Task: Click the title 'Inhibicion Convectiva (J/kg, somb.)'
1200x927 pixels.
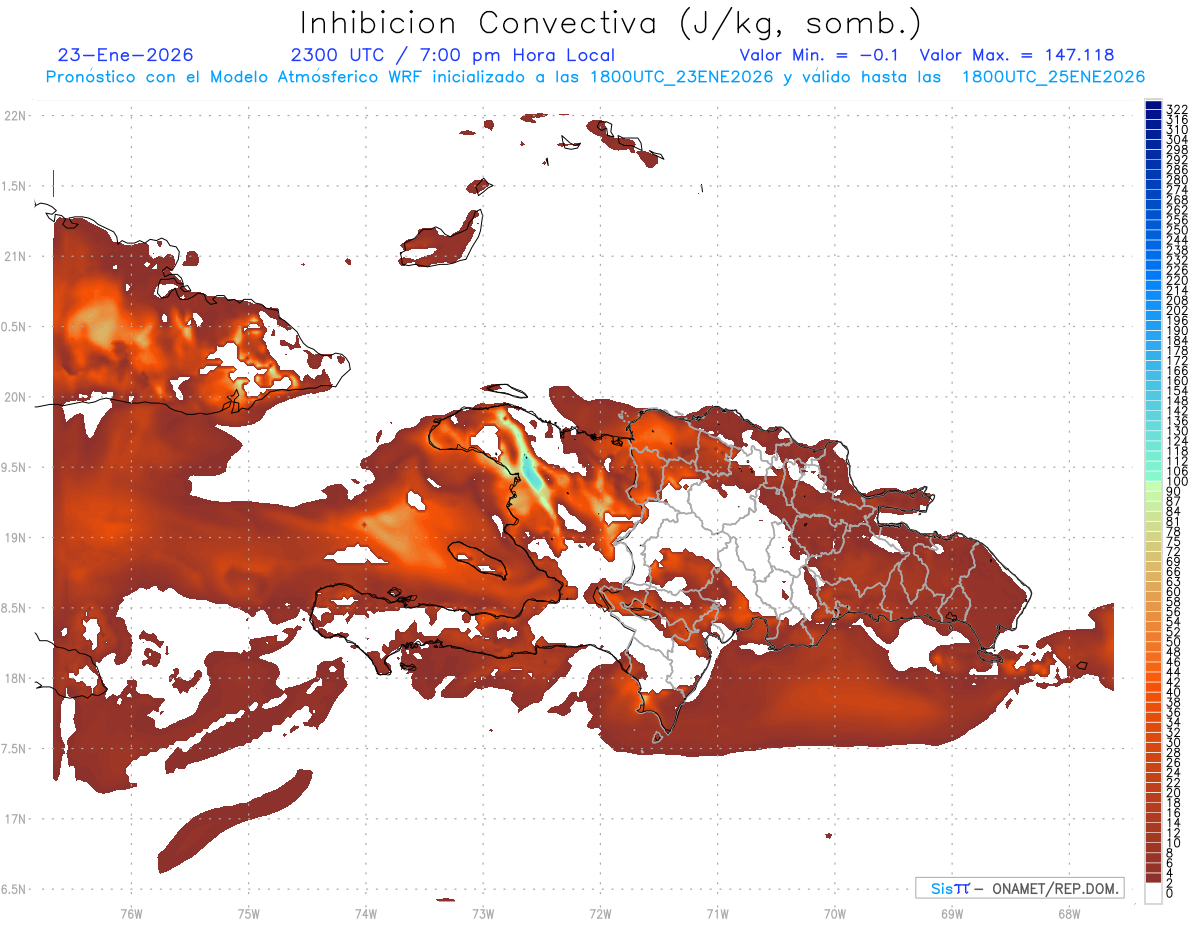Action: (x=611, y=23)
